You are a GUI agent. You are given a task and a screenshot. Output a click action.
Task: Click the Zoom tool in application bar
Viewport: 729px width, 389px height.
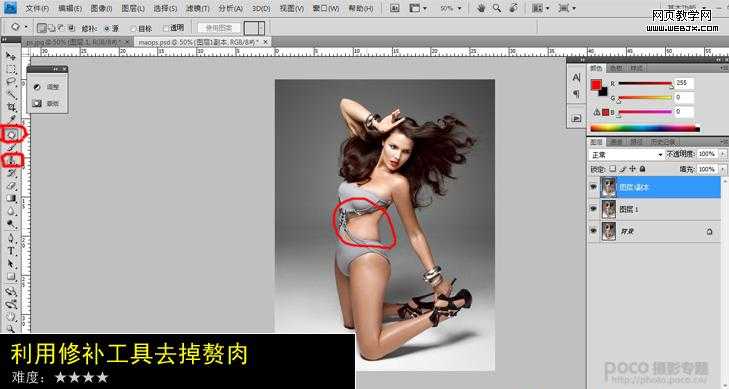[x=497, y=8]
